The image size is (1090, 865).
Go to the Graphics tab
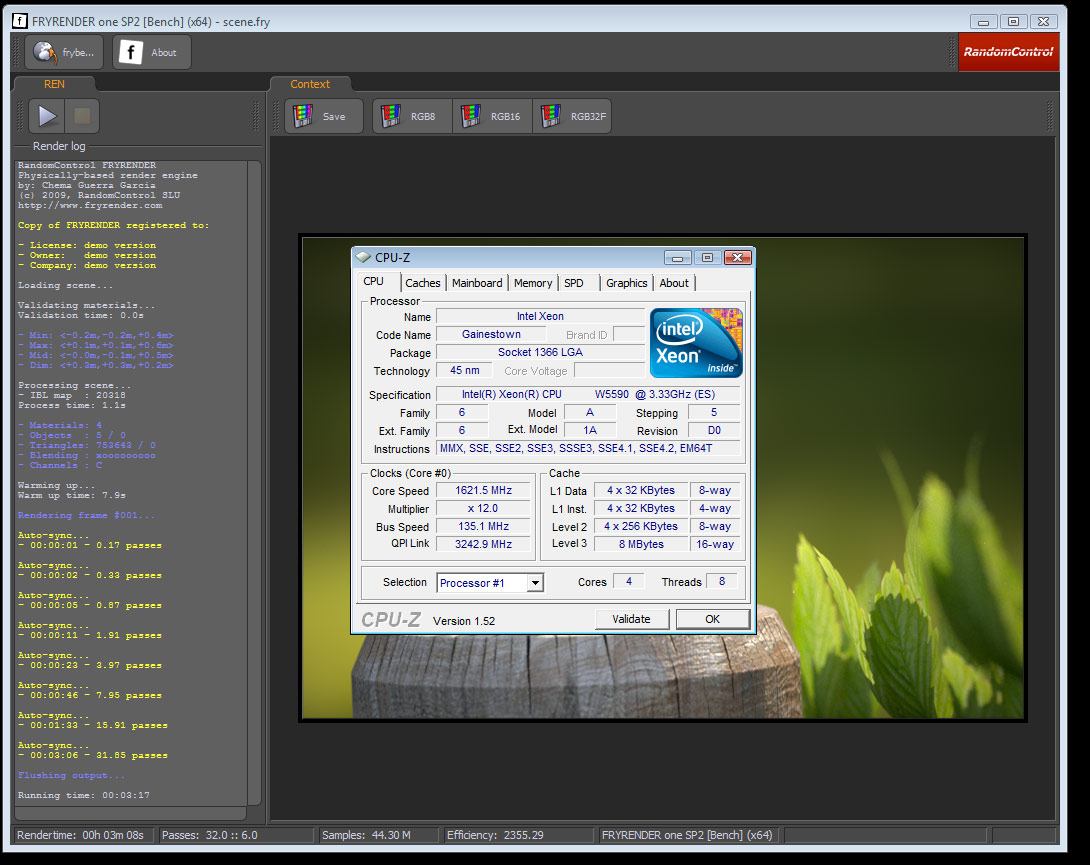tap(626, 283)
